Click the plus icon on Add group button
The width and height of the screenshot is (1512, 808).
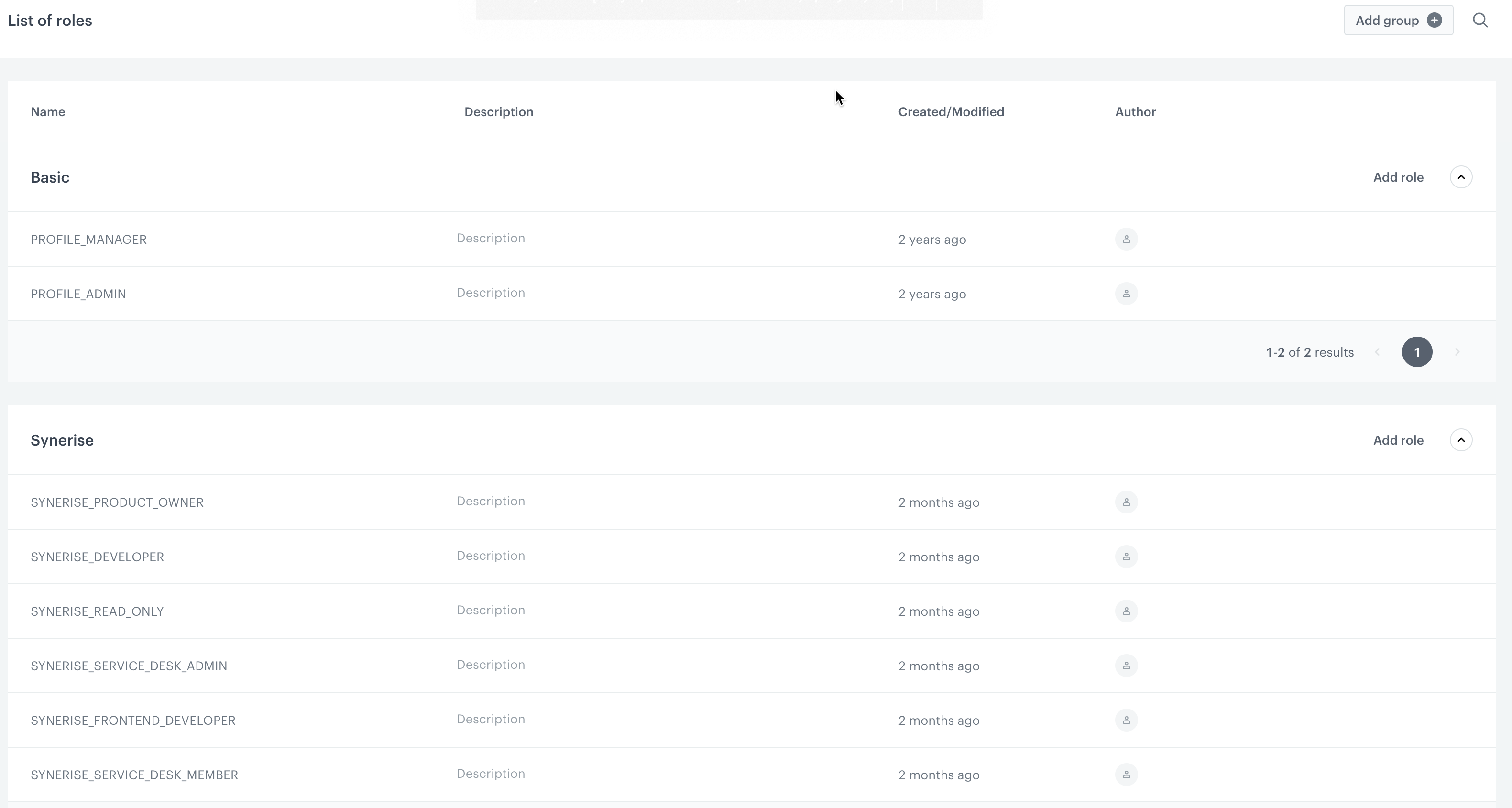tap(1434, 20)
